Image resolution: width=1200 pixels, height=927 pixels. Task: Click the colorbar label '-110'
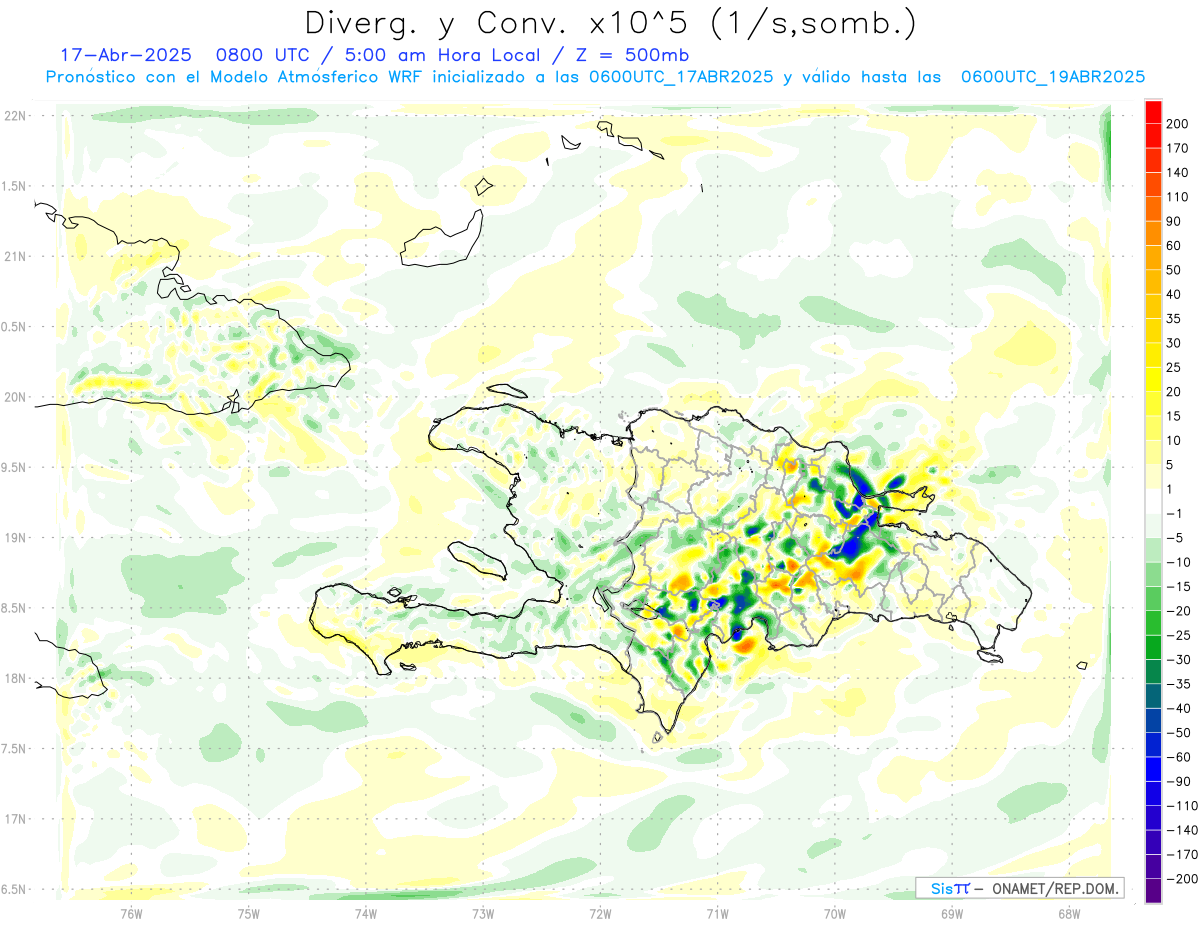(x=1183, y=805)
